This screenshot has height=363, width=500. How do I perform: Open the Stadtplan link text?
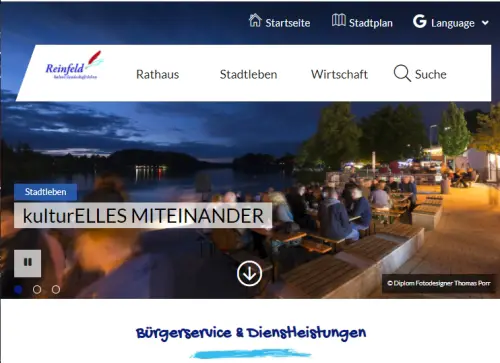tap(371, 23)
